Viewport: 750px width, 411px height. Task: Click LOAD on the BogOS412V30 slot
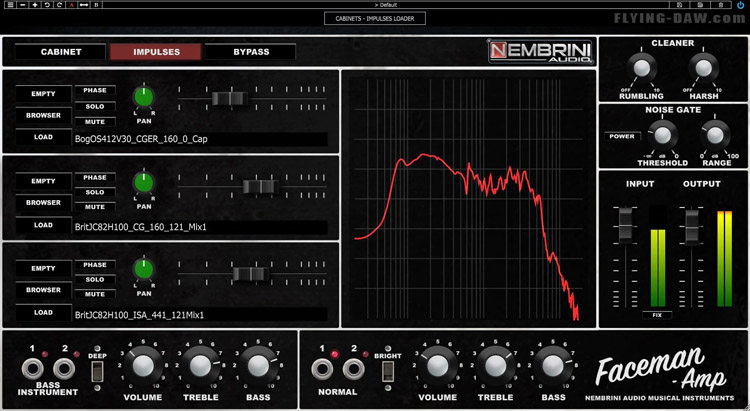coord(44,137)
